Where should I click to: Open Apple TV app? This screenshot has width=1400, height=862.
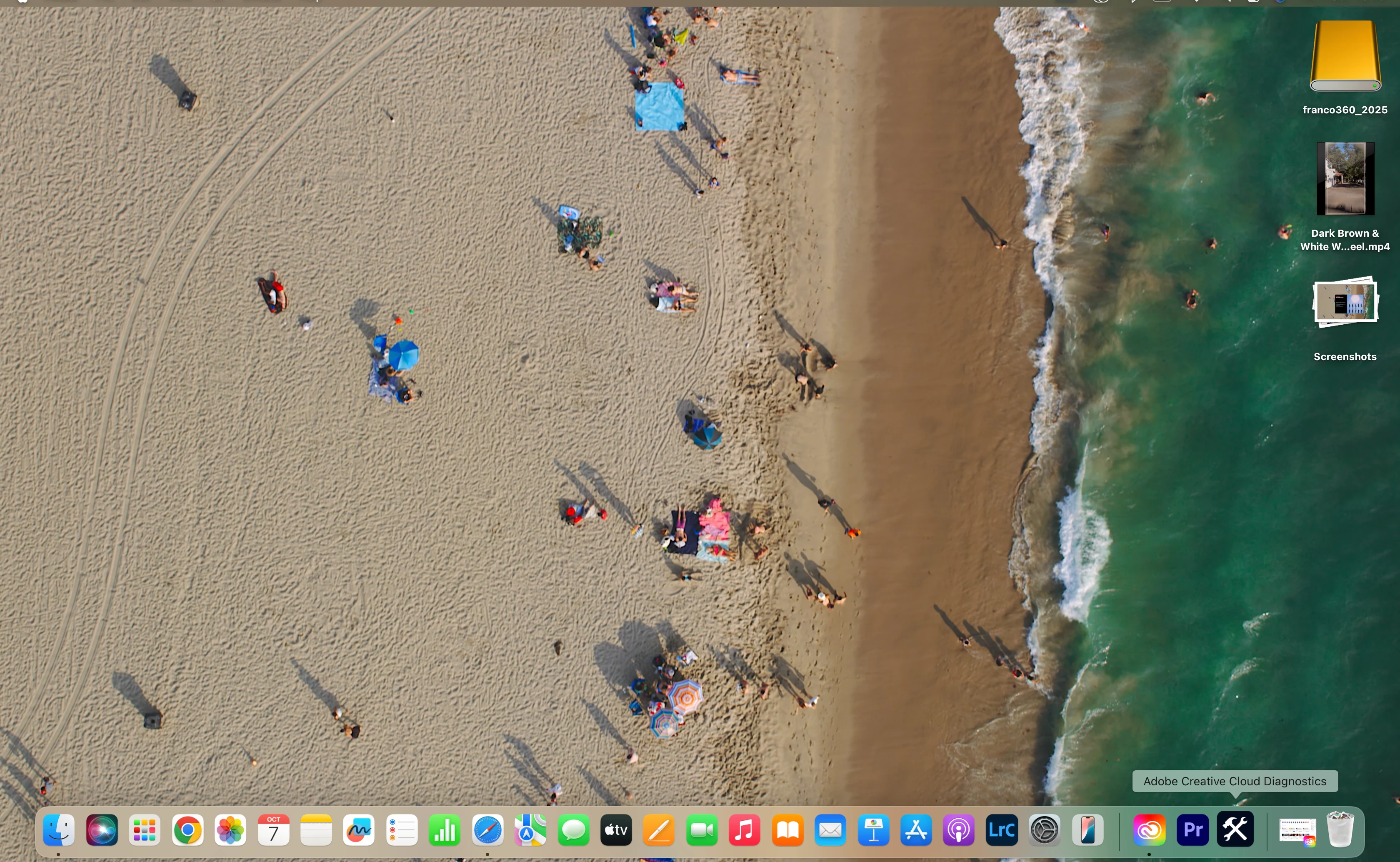tap(616, 829)
